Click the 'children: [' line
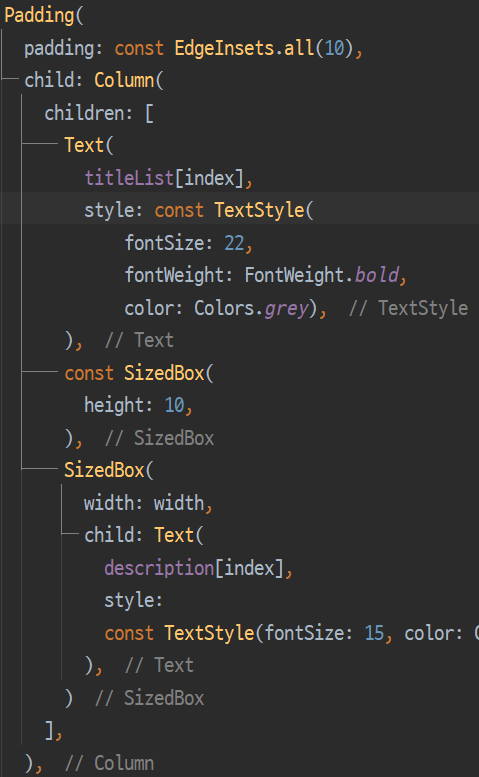The image size is (479, 777). pyautogui.click(x=99, y=113)
